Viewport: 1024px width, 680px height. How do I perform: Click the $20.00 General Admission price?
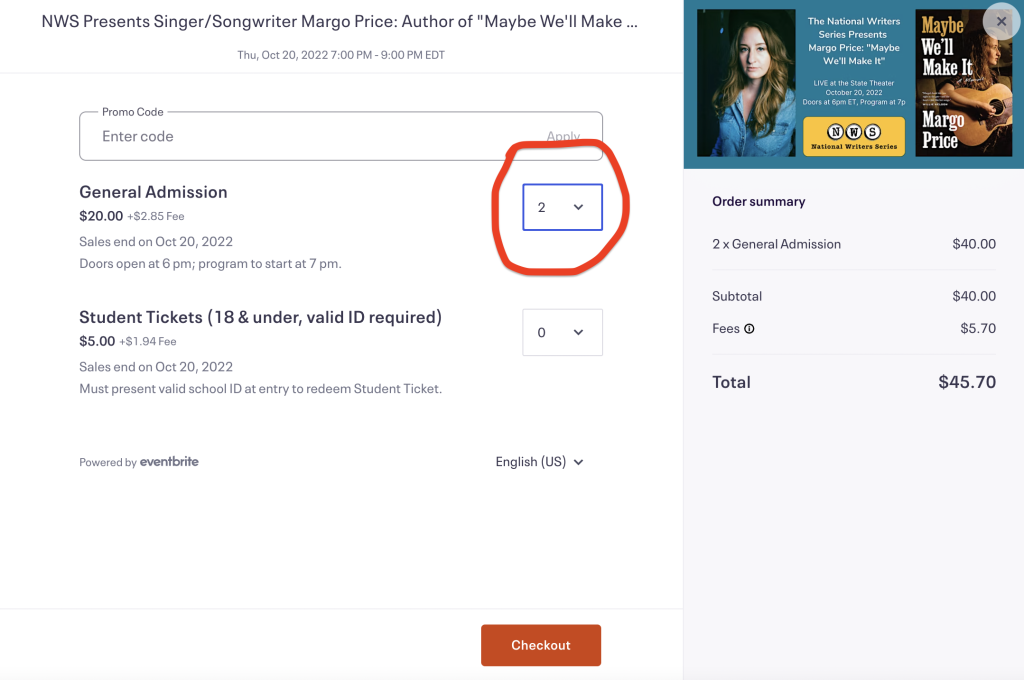tap(101, 216)
